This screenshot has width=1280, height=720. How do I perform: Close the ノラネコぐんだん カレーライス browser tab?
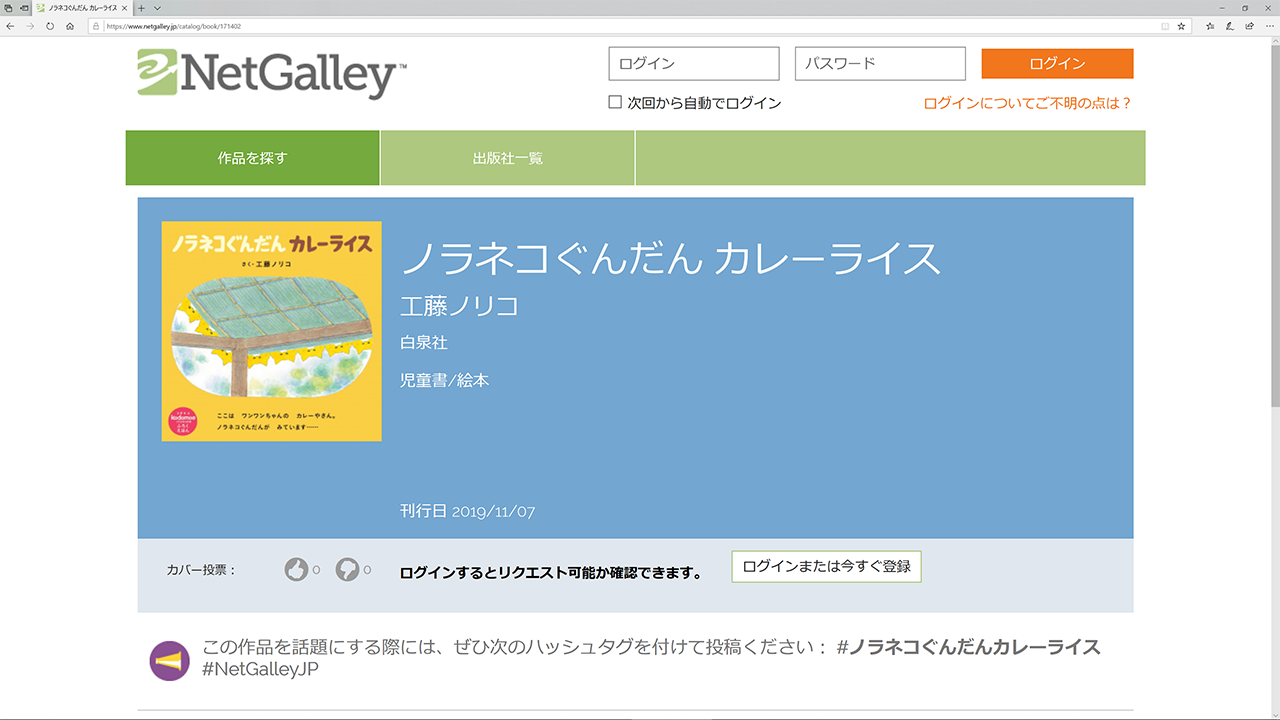coord(124,7)
